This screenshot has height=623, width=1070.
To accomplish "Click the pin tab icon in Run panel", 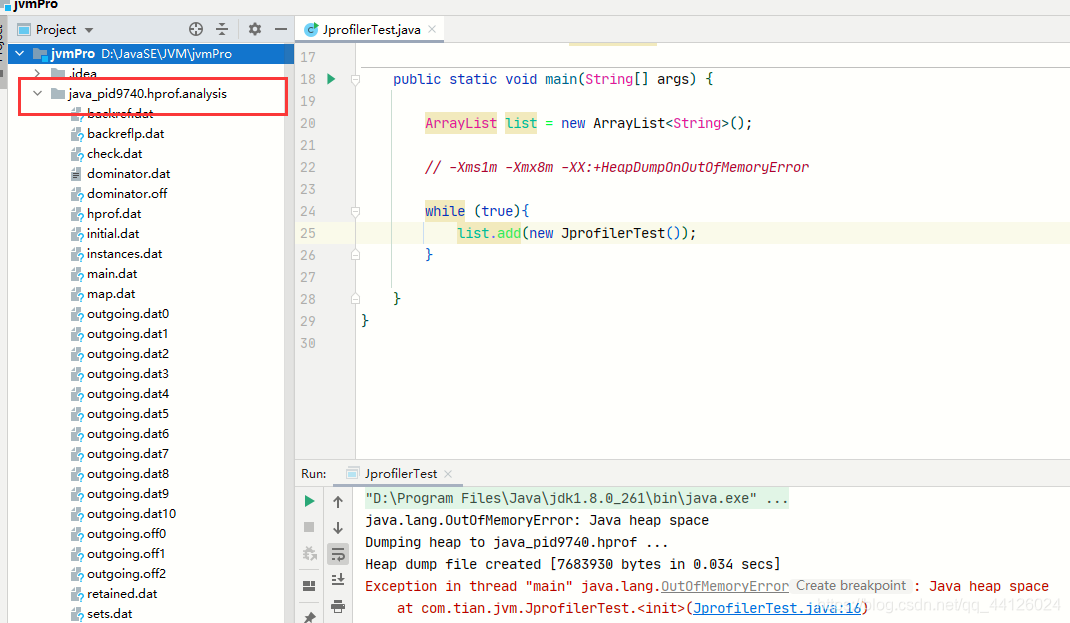I will [x=309, y=617].
